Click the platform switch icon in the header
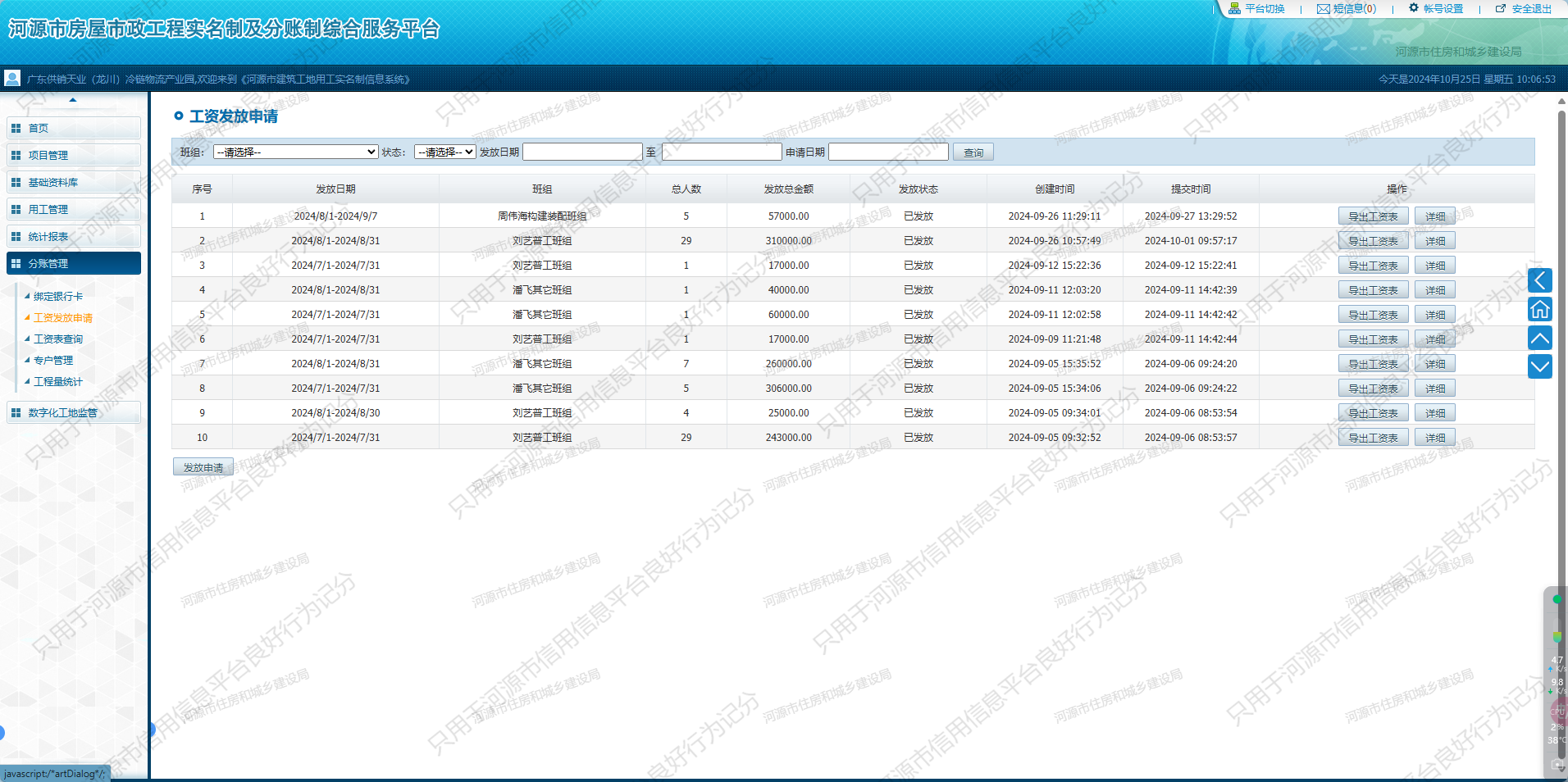 coord(1234,8)
